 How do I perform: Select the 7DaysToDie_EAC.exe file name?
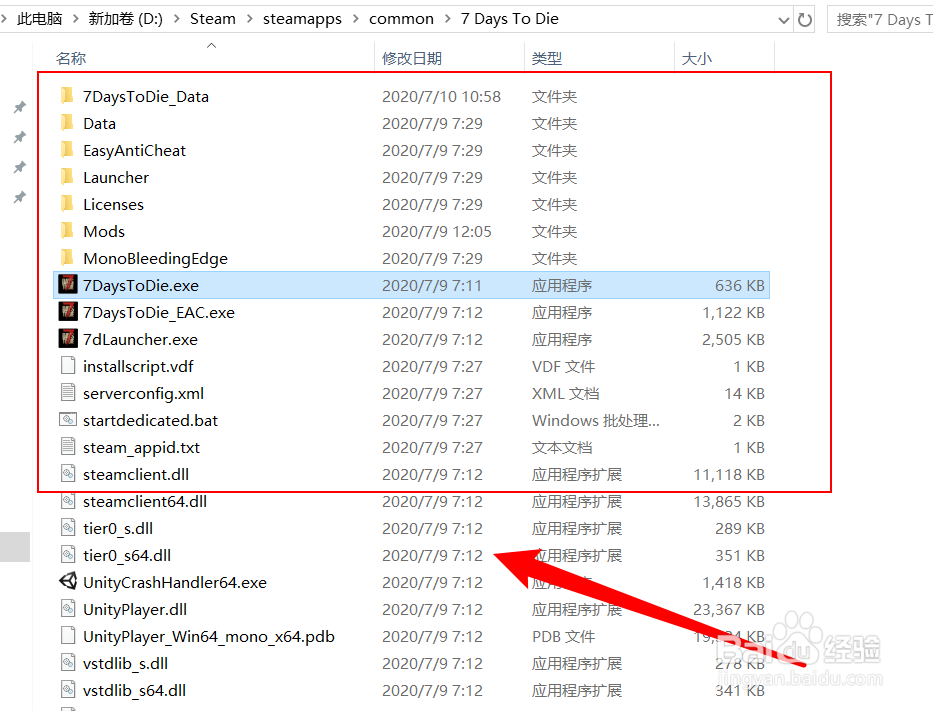point(159,312)
